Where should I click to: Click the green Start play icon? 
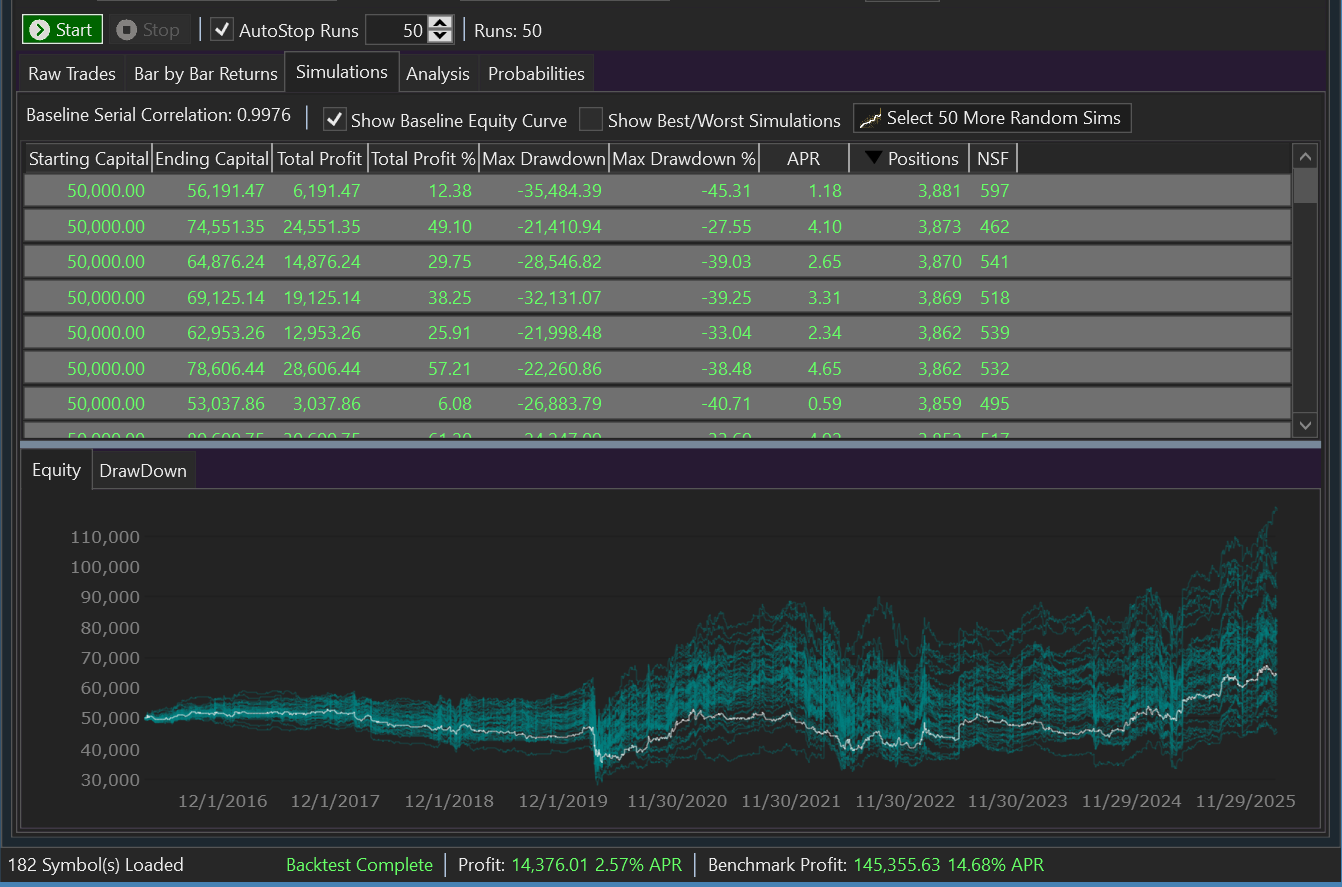[39, 30]
